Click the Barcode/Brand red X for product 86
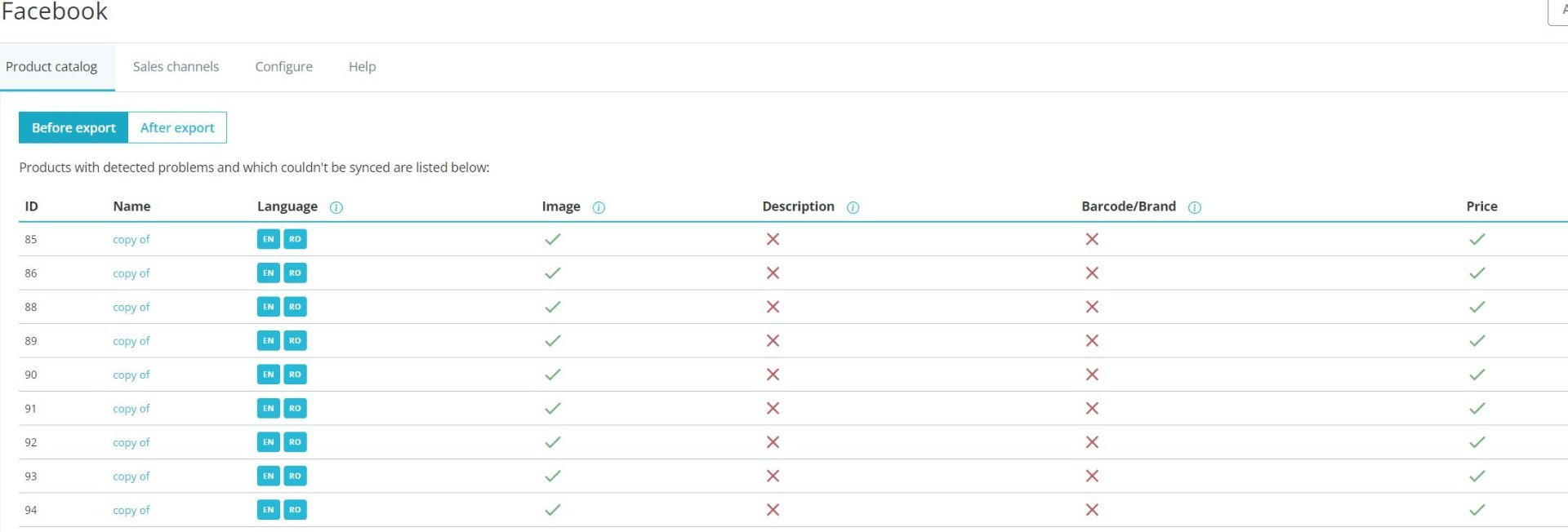1568x532 pixels. pos(1092,273)
